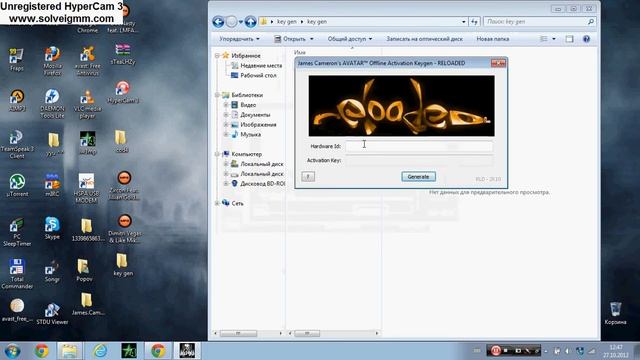This screenshot has width=640, height=360.
Task: Open PC SleepTimer desktop shortcut
Action: (x=17, y=232)
